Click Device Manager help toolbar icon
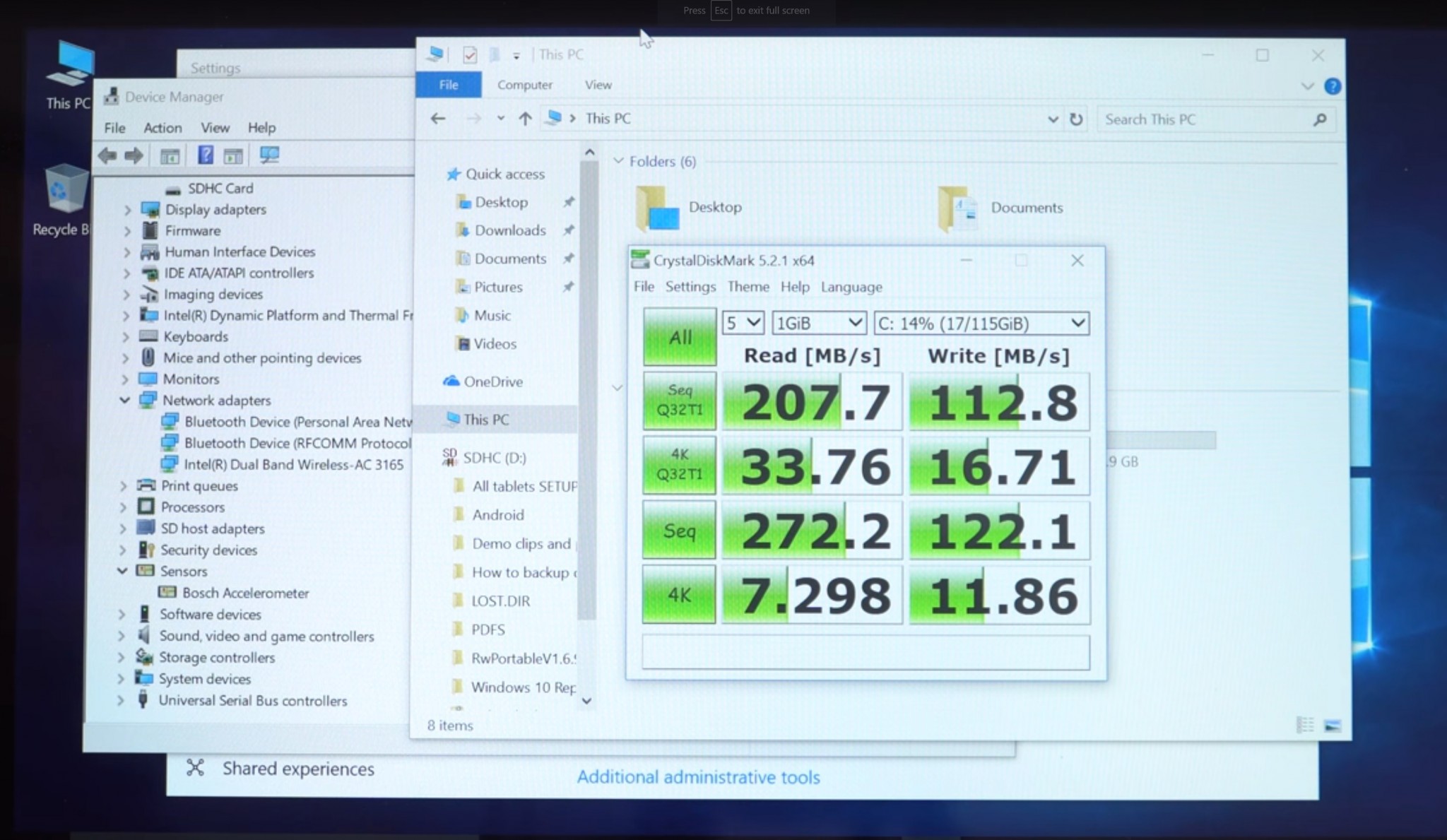Image resolution: width=1447 pixels, height=840 pixels. pyautogui.click(x=205, y=155)
